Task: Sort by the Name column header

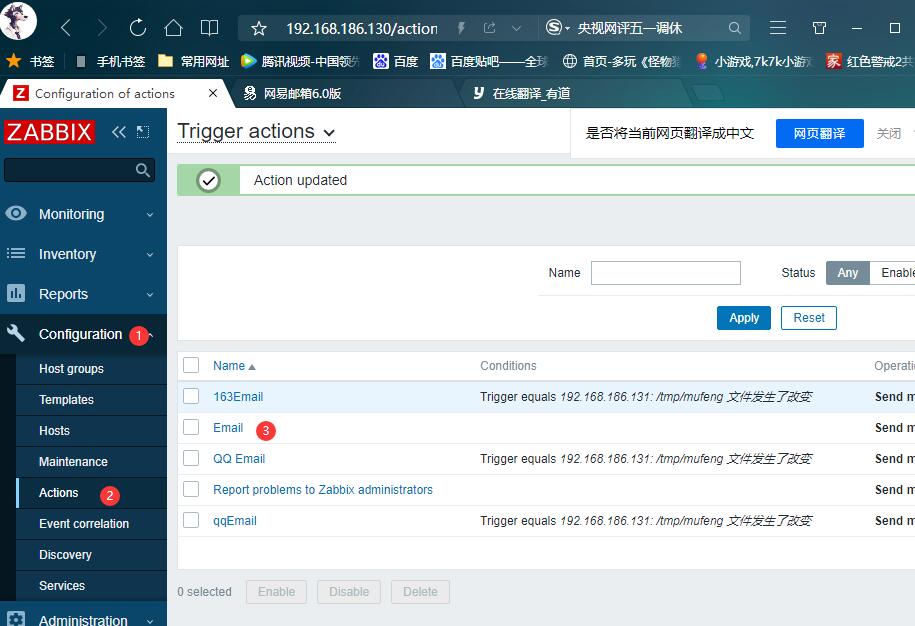Action: 234,366
